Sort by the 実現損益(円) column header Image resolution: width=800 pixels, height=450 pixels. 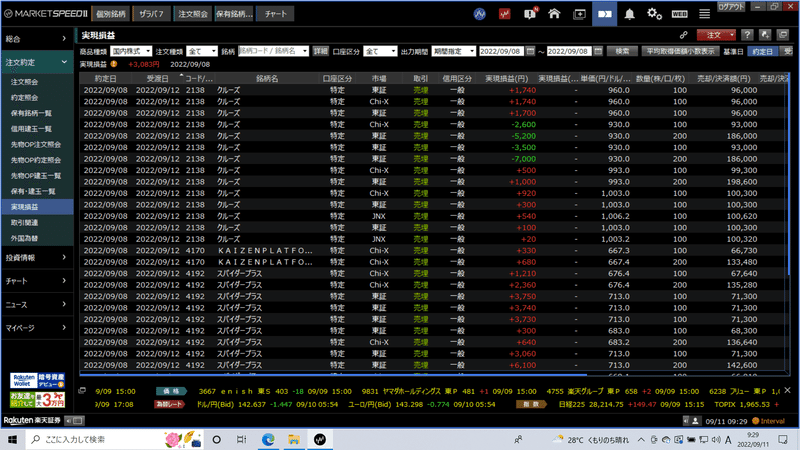(506, 79)
